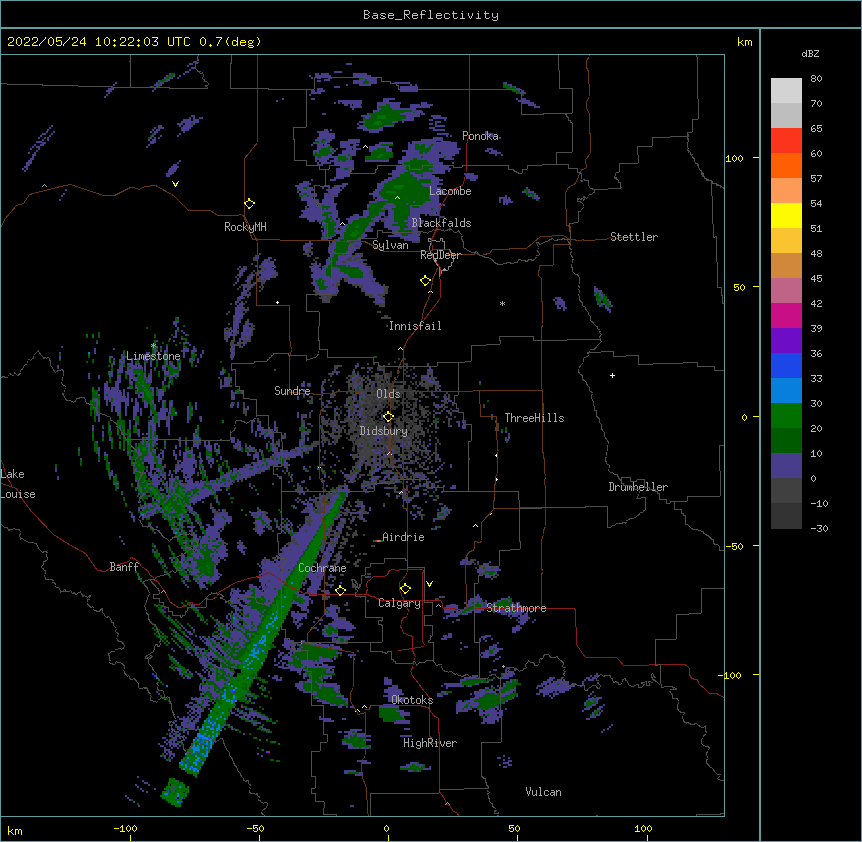The image size is (862, 842).
Task: Select the yellow diamond marker above Calgary
Action: click(x=405, y=589)
